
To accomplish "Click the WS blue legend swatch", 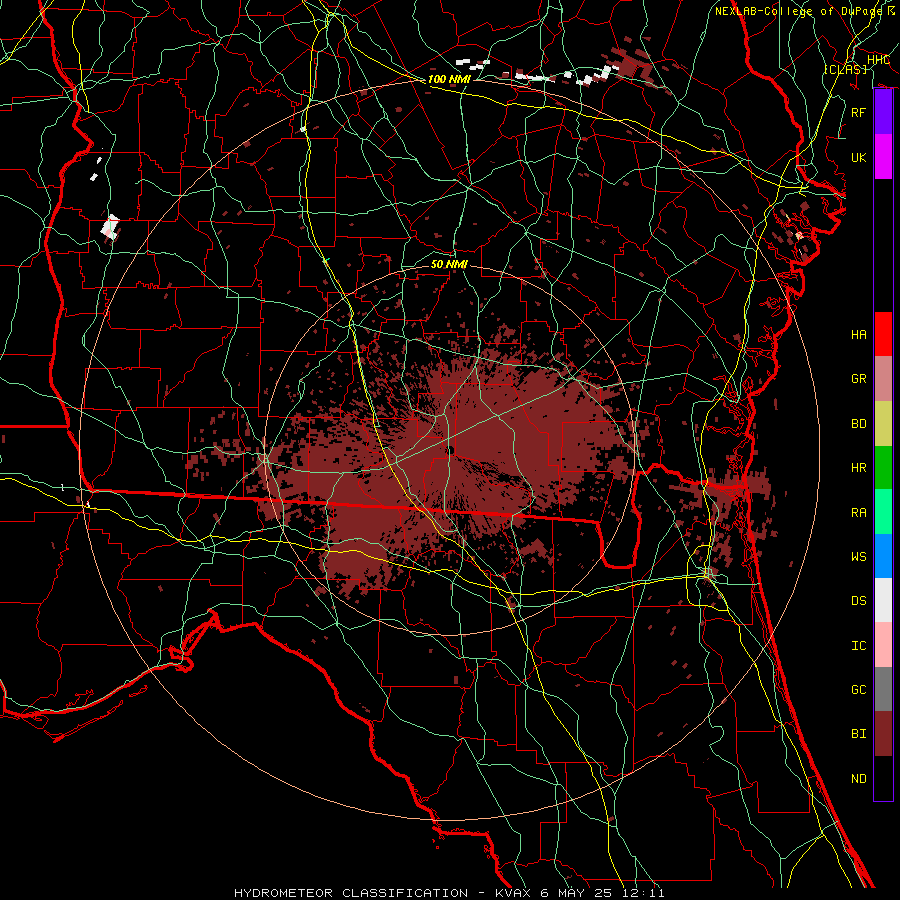I will tap(883, 556).
